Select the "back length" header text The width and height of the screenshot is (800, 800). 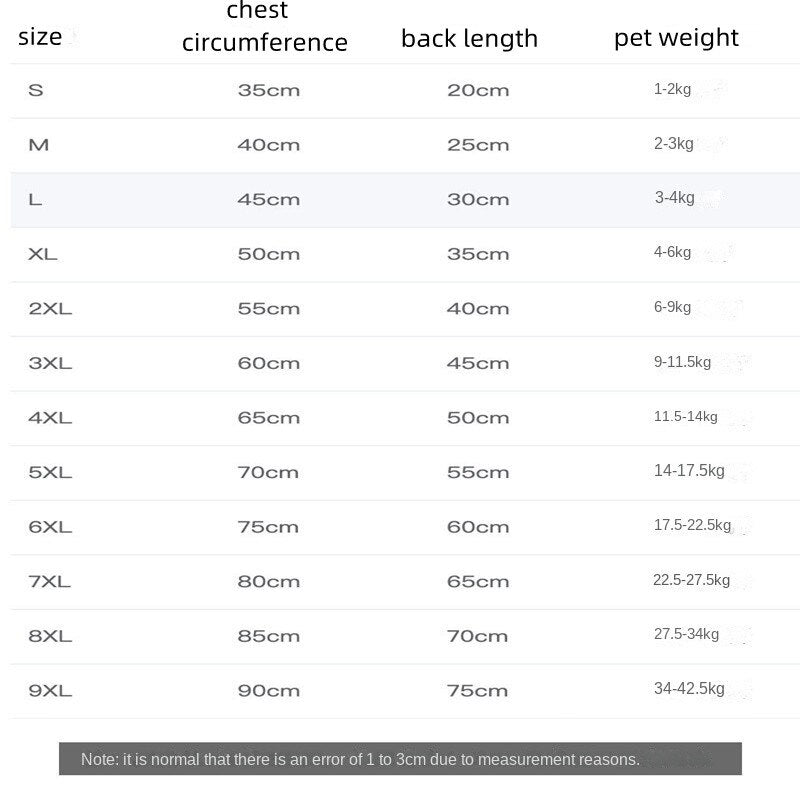(469, 39)
